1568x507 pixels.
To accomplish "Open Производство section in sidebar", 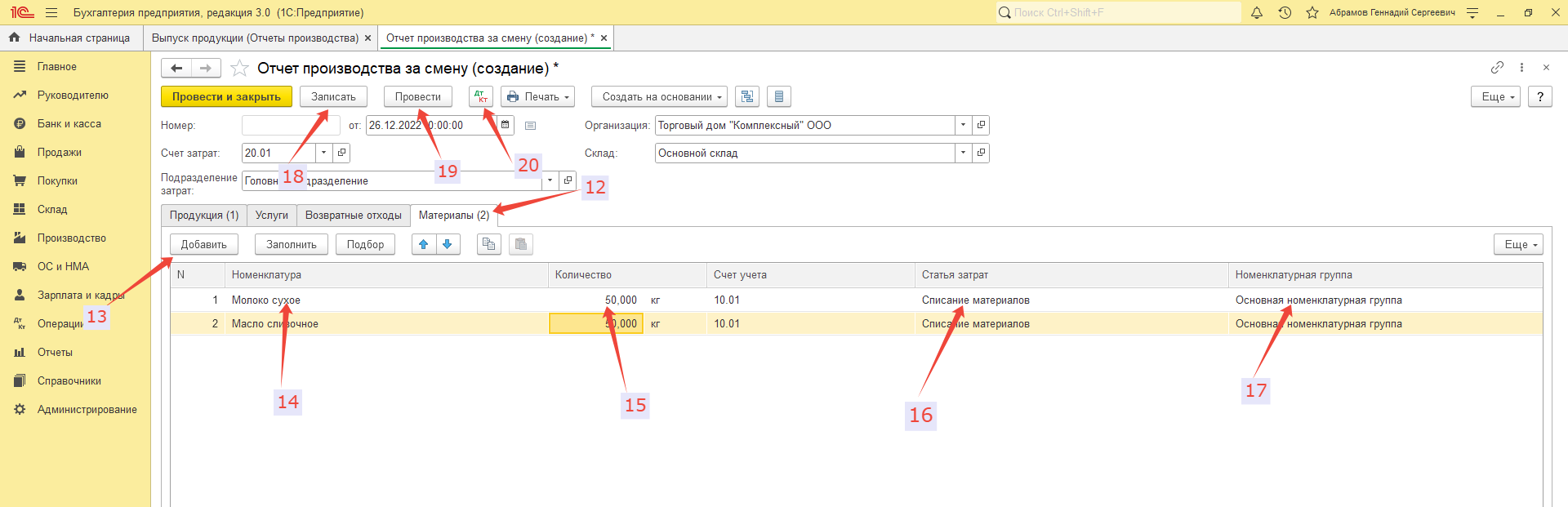I will [x=71, y=238].
